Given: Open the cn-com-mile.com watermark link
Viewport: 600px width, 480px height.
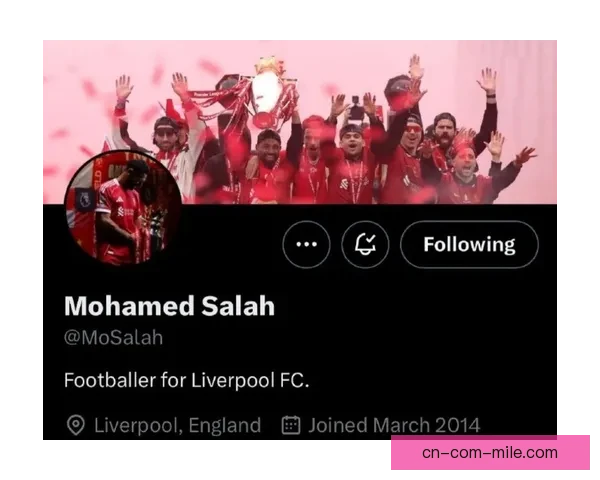Looking at the screenshot, I should [x=490, y=453].
